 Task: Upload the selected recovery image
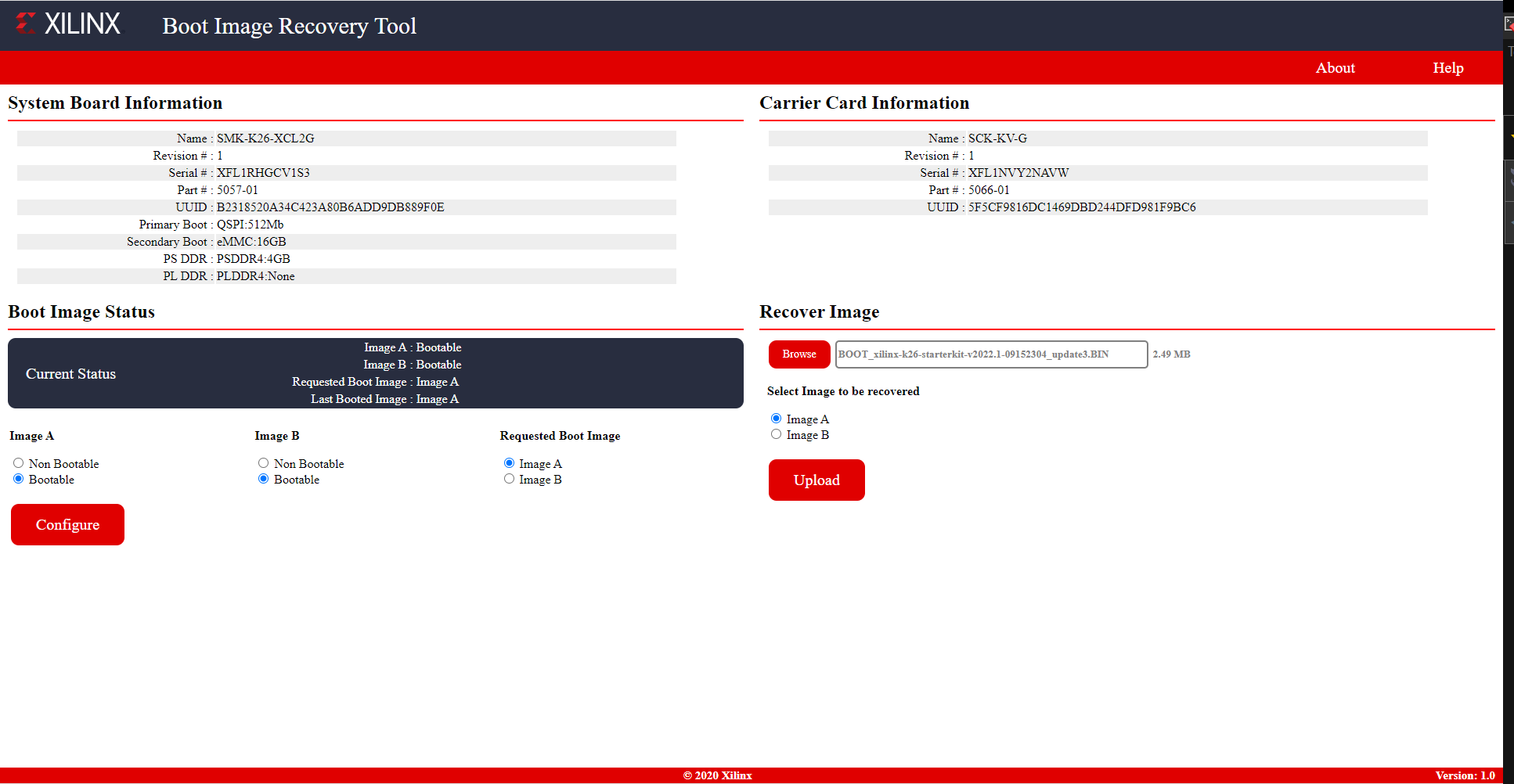pyautogui.click(x=816, y=480)
